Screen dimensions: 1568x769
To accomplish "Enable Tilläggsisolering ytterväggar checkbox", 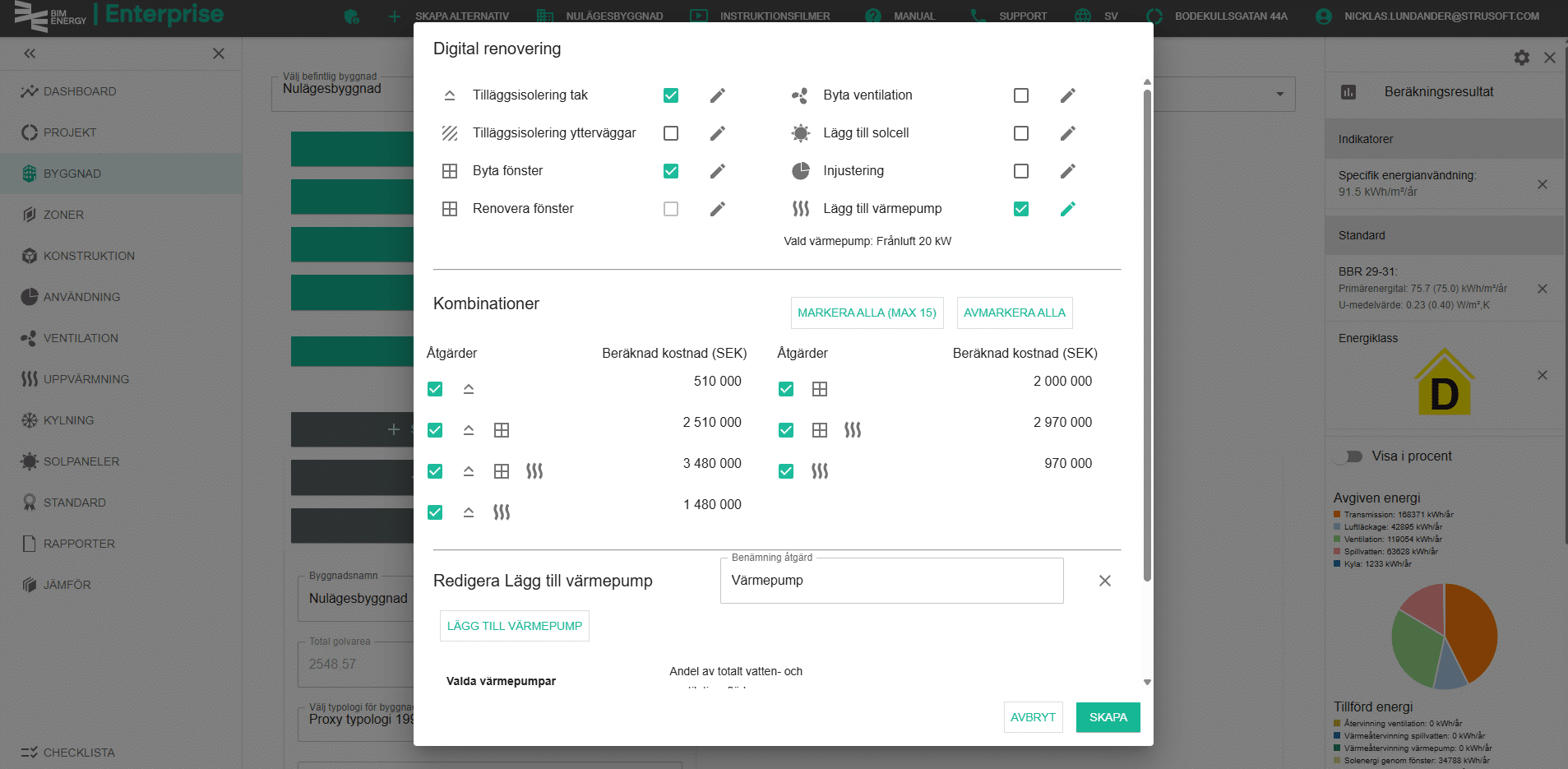I will (x=671, y=133).
